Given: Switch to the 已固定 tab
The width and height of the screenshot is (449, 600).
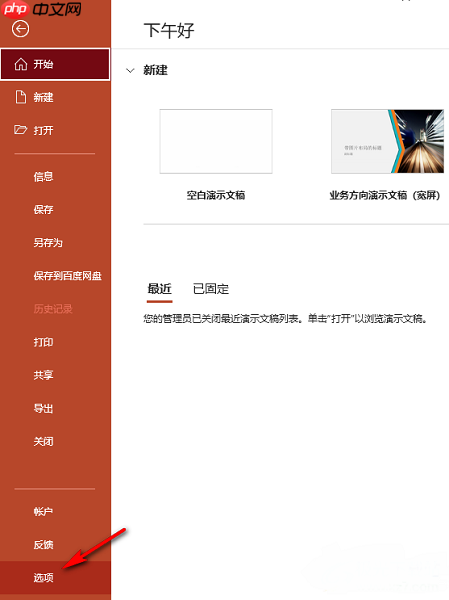Looking at the screenshot, I should (211, 289).
